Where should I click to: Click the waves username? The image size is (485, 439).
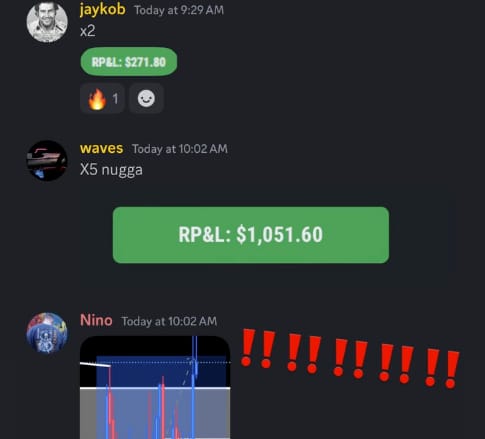(x=102, y=148)
